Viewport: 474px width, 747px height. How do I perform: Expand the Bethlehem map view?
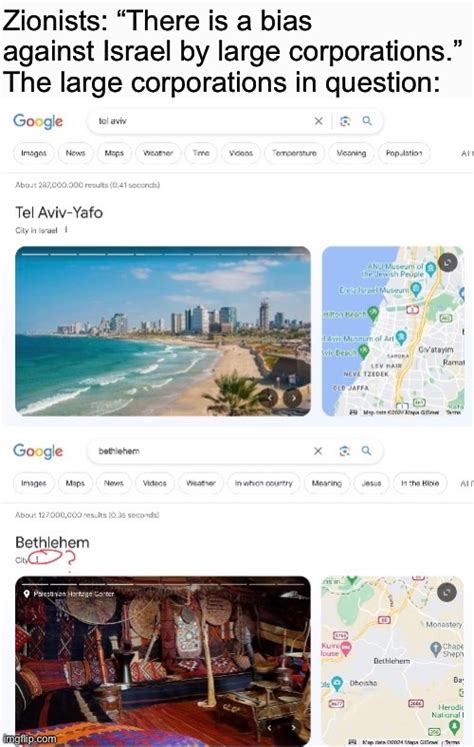[447, 592]
